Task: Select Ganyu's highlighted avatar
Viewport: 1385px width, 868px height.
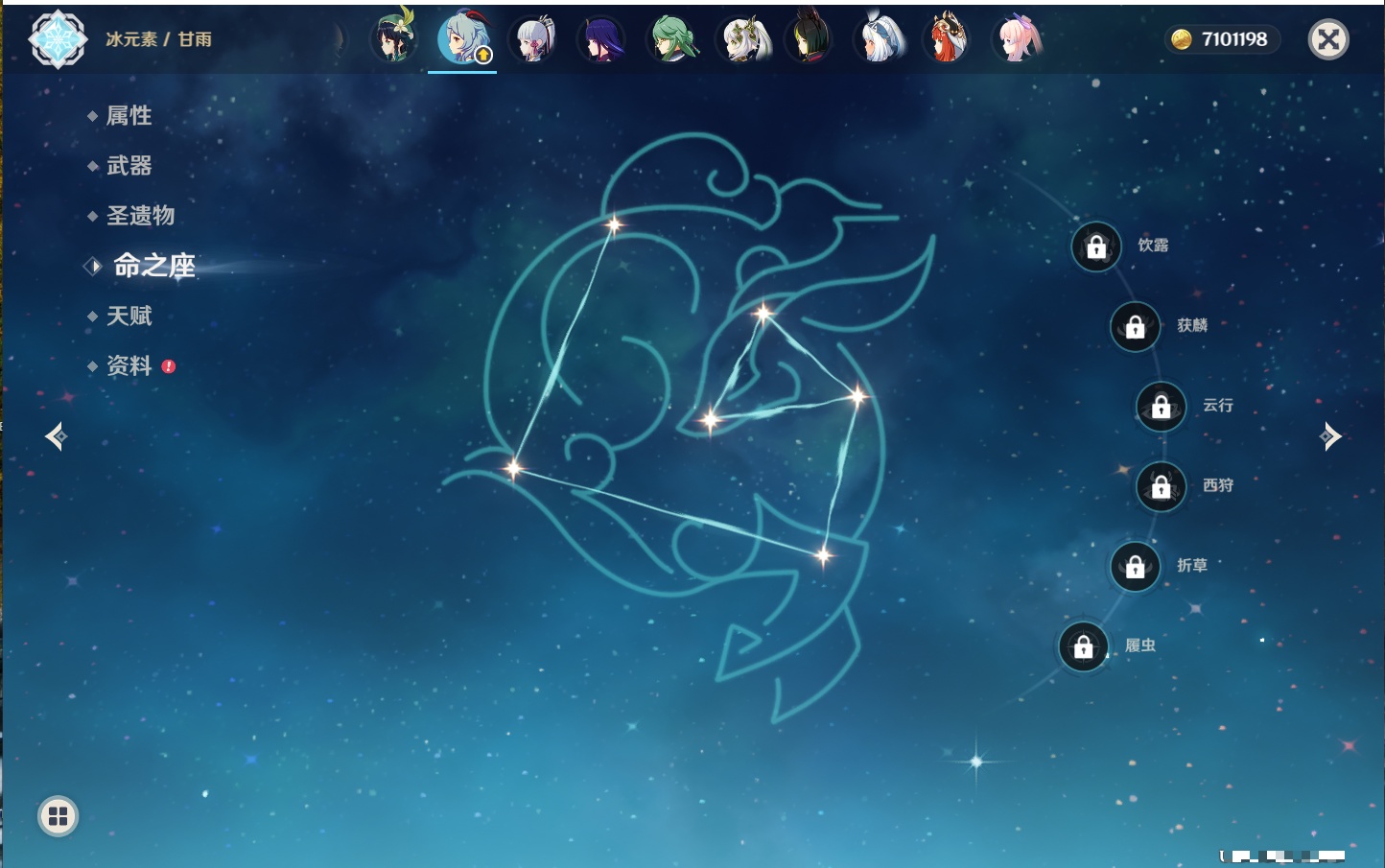Action: (463, 38)
